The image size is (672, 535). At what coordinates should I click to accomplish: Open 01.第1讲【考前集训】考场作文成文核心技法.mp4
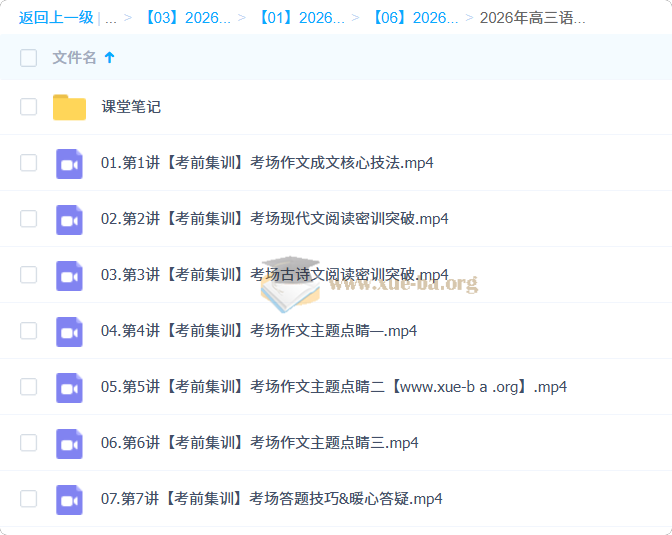coord(267,163)
